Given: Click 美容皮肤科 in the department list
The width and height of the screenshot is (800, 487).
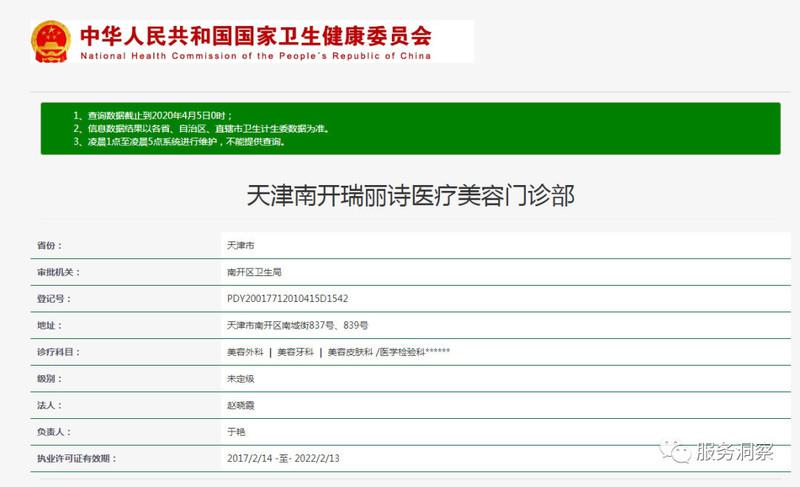Looking at the screenshot, I should point(349,353).
